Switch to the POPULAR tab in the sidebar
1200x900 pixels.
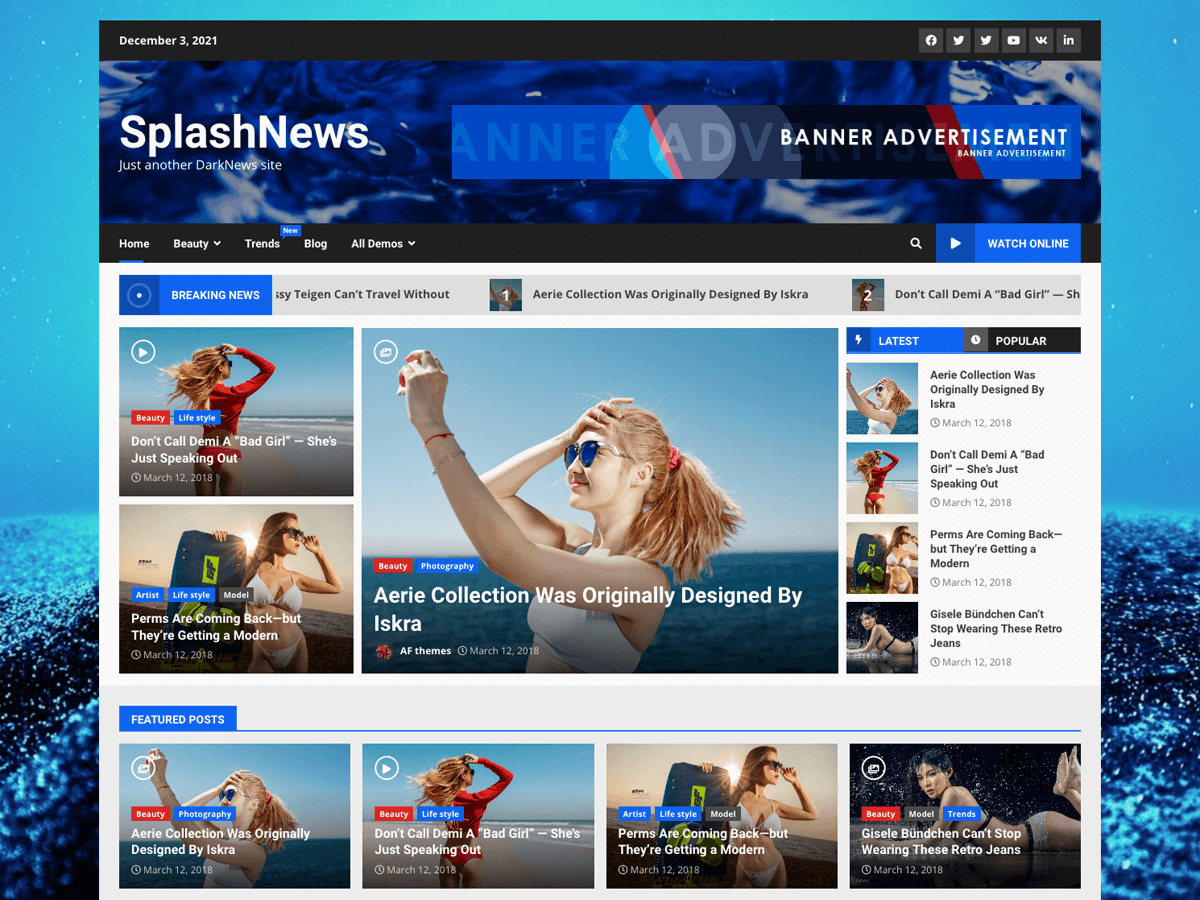(1022, 340)
